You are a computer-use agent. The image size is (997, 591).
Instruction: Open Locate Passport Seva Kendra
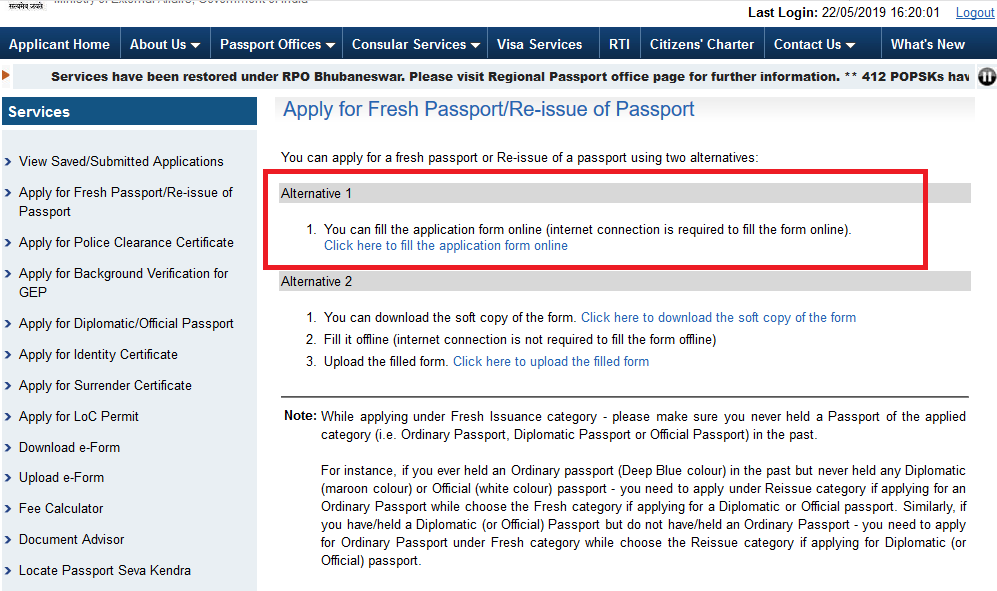click(105, 570)
